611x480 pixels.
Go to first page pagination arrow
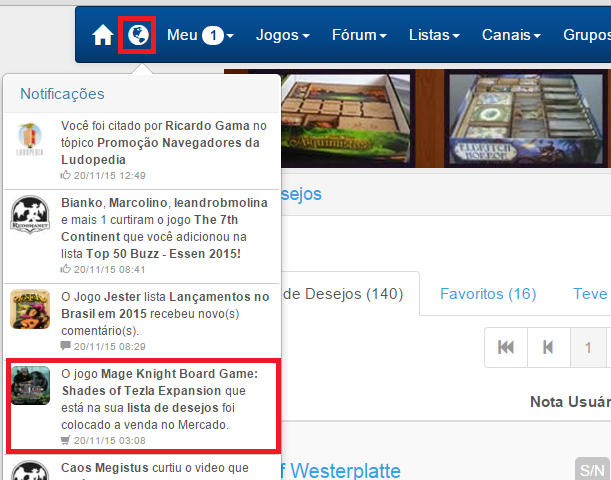[506, 347]
